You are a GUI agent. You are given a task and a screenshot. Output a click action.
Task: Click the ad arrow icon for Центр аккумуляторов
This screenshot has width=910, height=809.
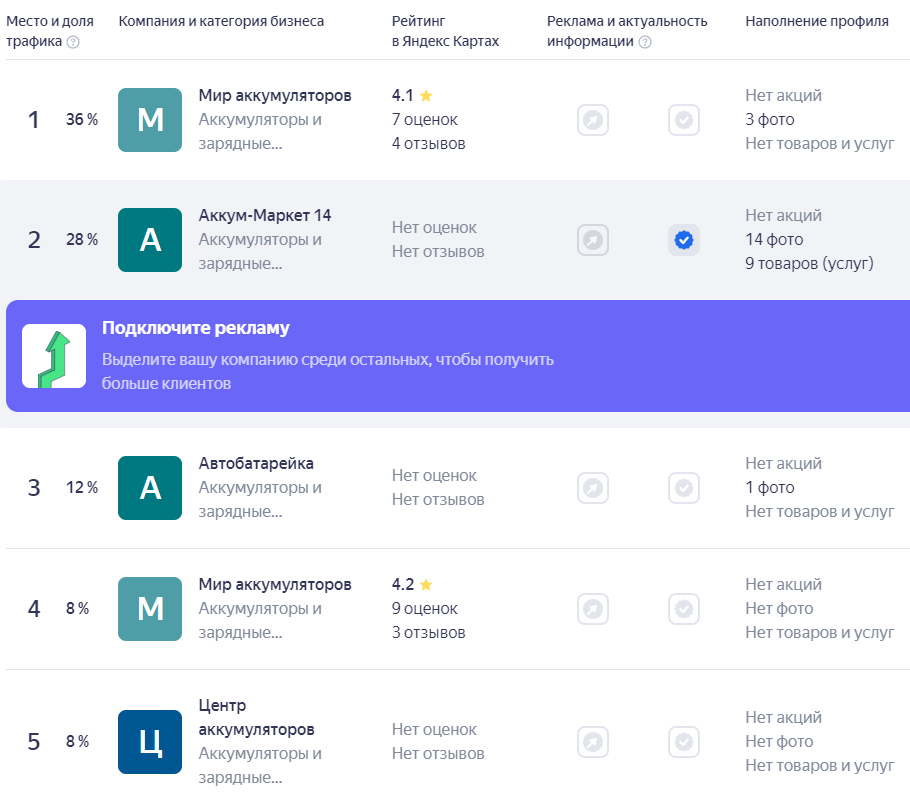[593, 742]
